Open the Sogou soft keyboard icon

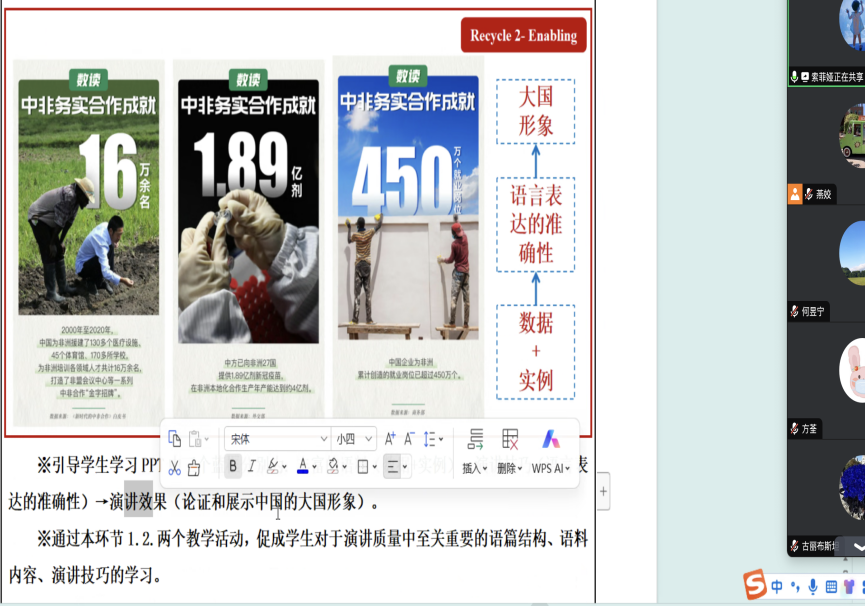click(x=831, y=587)
